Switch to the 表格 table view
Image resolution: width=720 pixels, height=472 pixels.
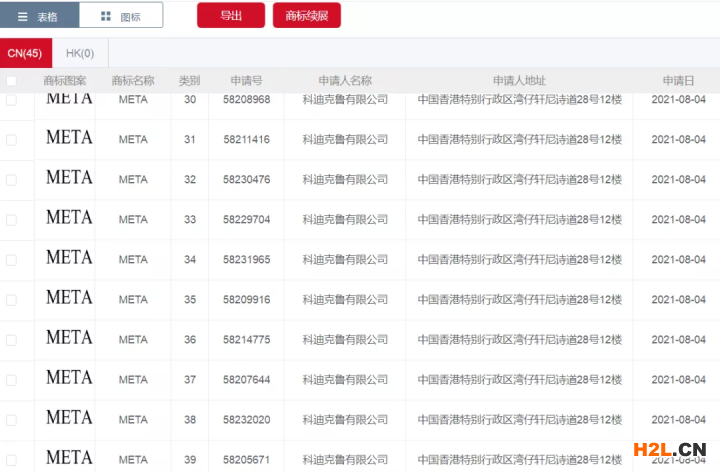click(40, 16)
